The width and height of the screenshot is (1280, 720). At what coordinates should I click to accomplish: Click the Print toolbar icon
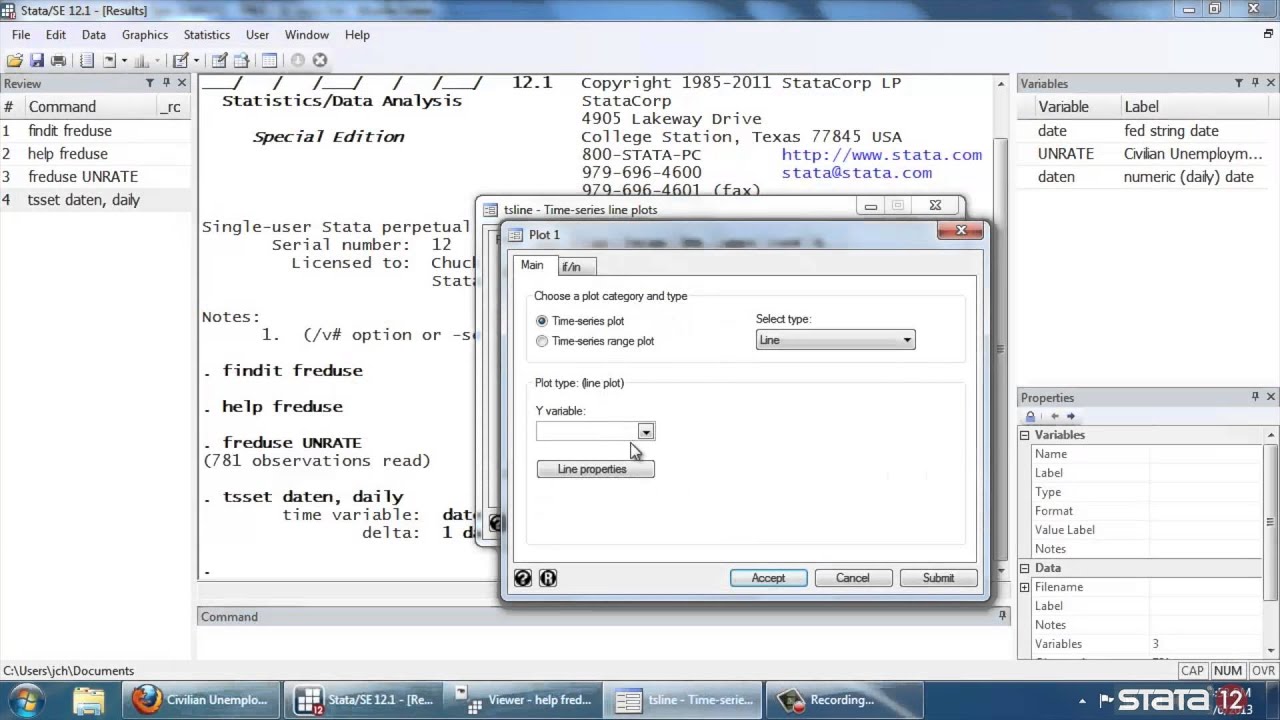(x=58, y=60)
